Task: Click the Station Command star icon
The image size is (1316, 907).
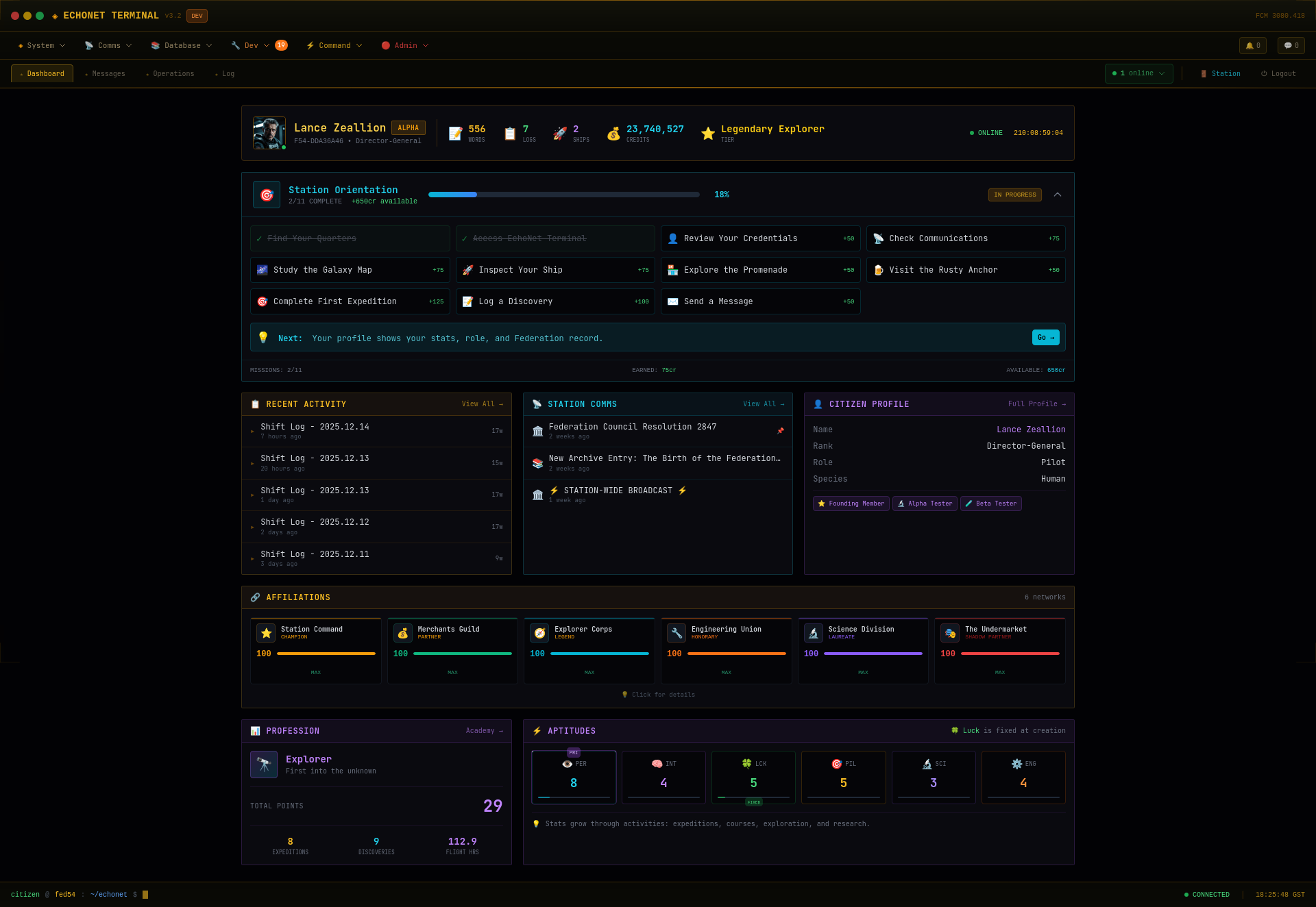Action: [x=266, y=633]
